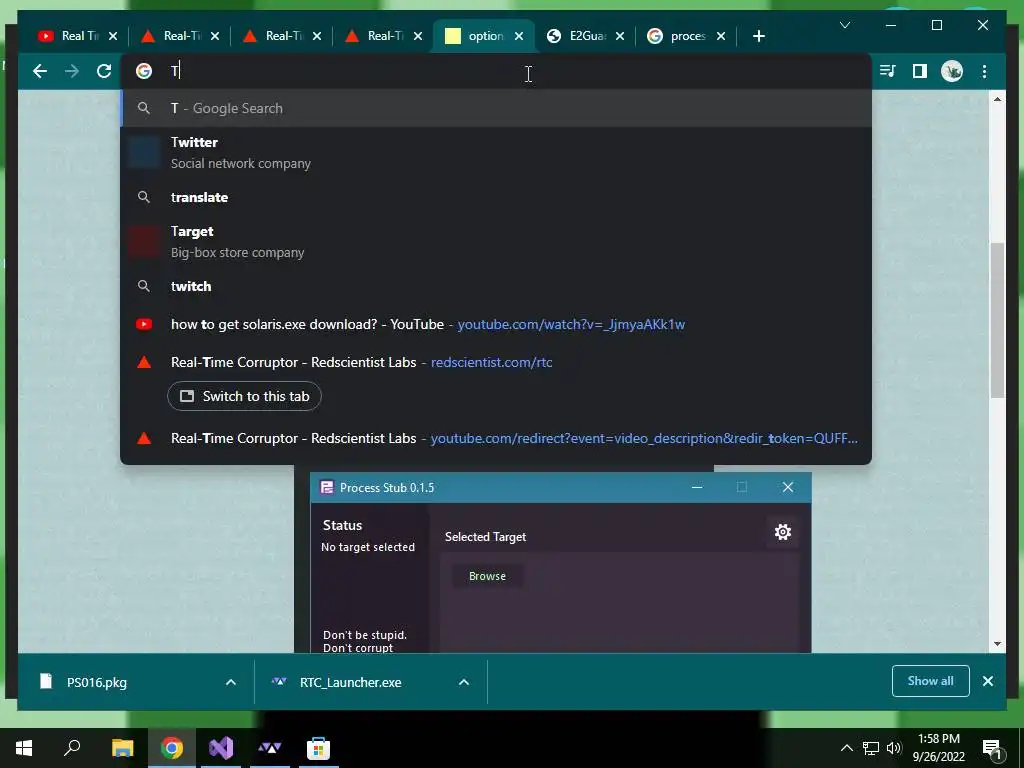The width and height of the screenshot is (1024, 768).
Task: Click the scrollbar down arrow
Action: click(x=997, y=644)
